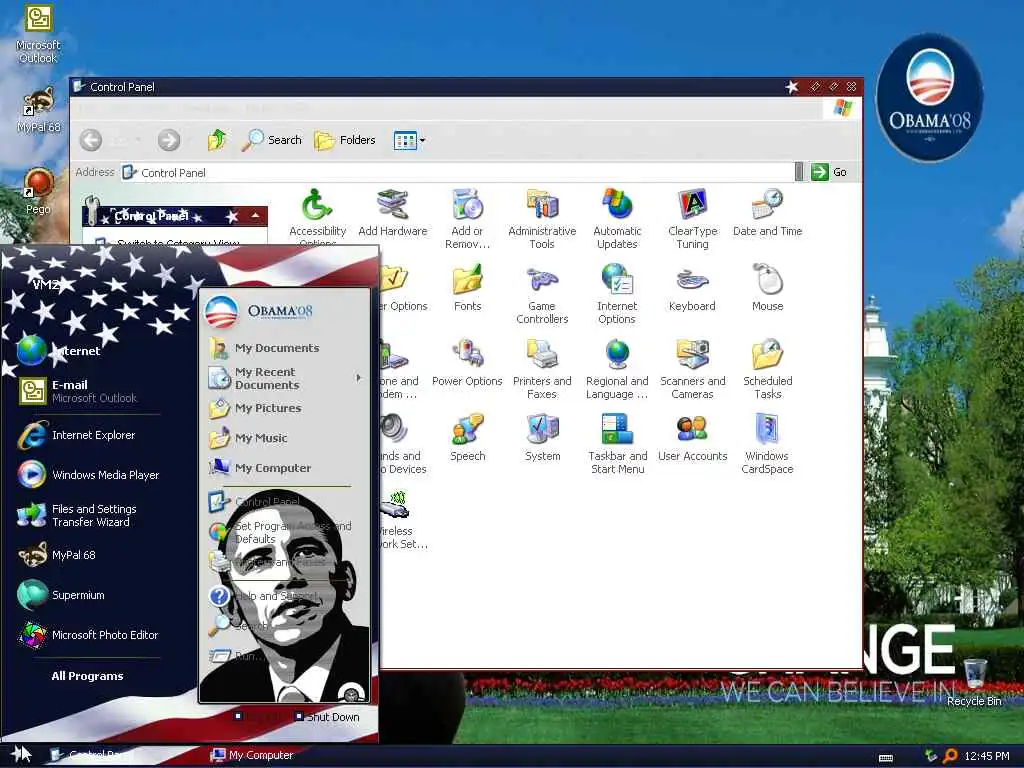Open Pego desktop shortcut
Viewport: 1024px width, 768px height.
pyautogui.click(x=38, y=191)
